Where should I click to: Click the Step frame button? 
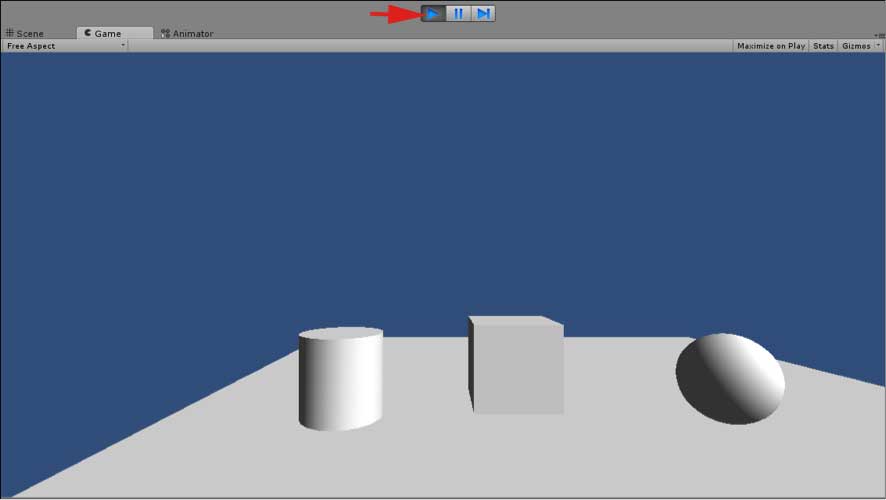(x=483, y=14)
